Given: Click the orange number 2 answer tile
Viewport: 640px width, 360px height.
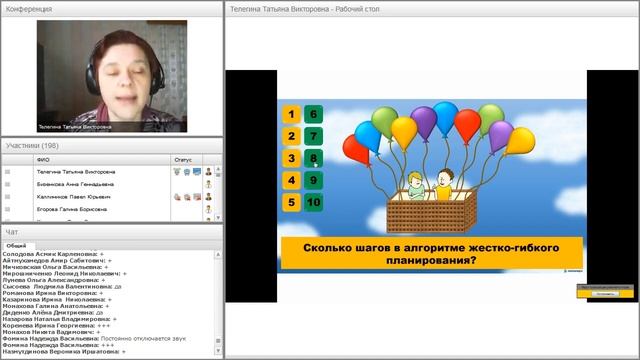Looking at the screenshot, I should tap(291, 136).
